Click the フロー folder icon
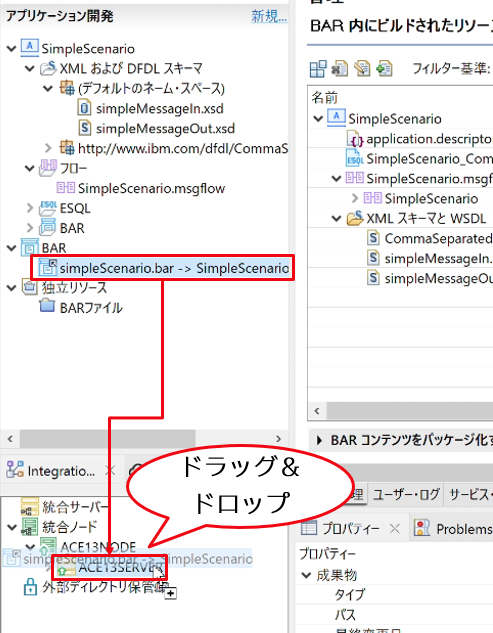The width and height of the screenshot is (493, 633). 48,168
